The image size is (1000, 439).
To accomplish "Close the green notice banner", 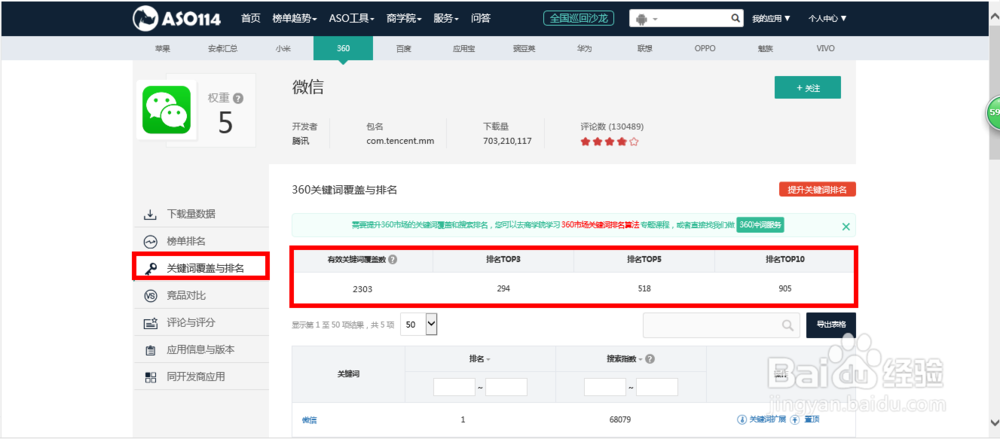I will coord(846,226).
